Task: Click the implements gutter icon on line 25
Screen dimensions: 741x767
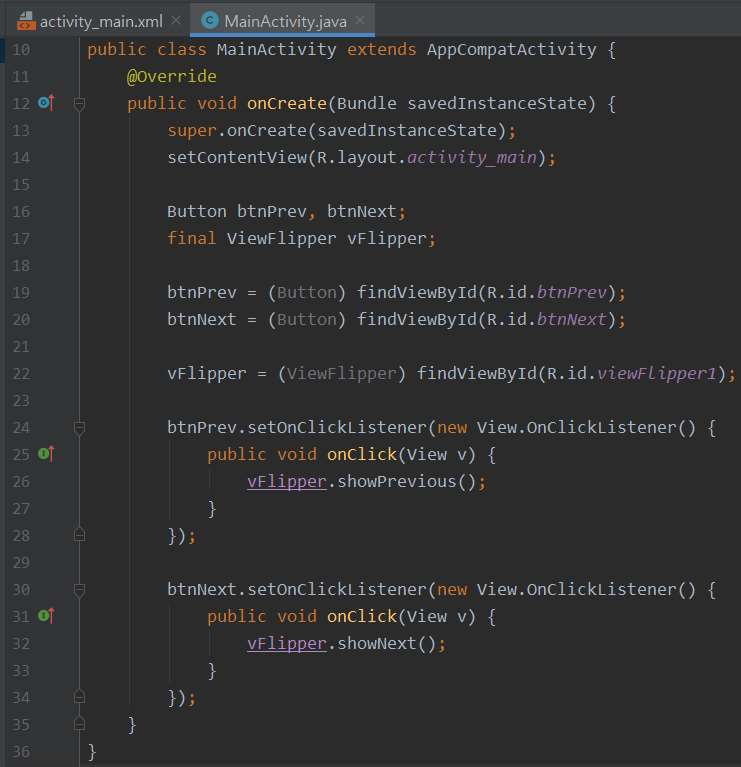Action: [x=46, y=454]
